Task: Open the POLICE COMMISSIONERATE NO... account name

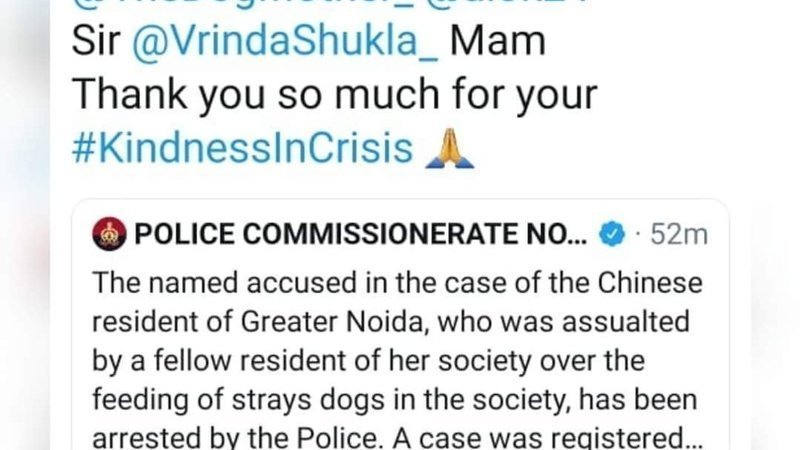Action: (361, 234)
